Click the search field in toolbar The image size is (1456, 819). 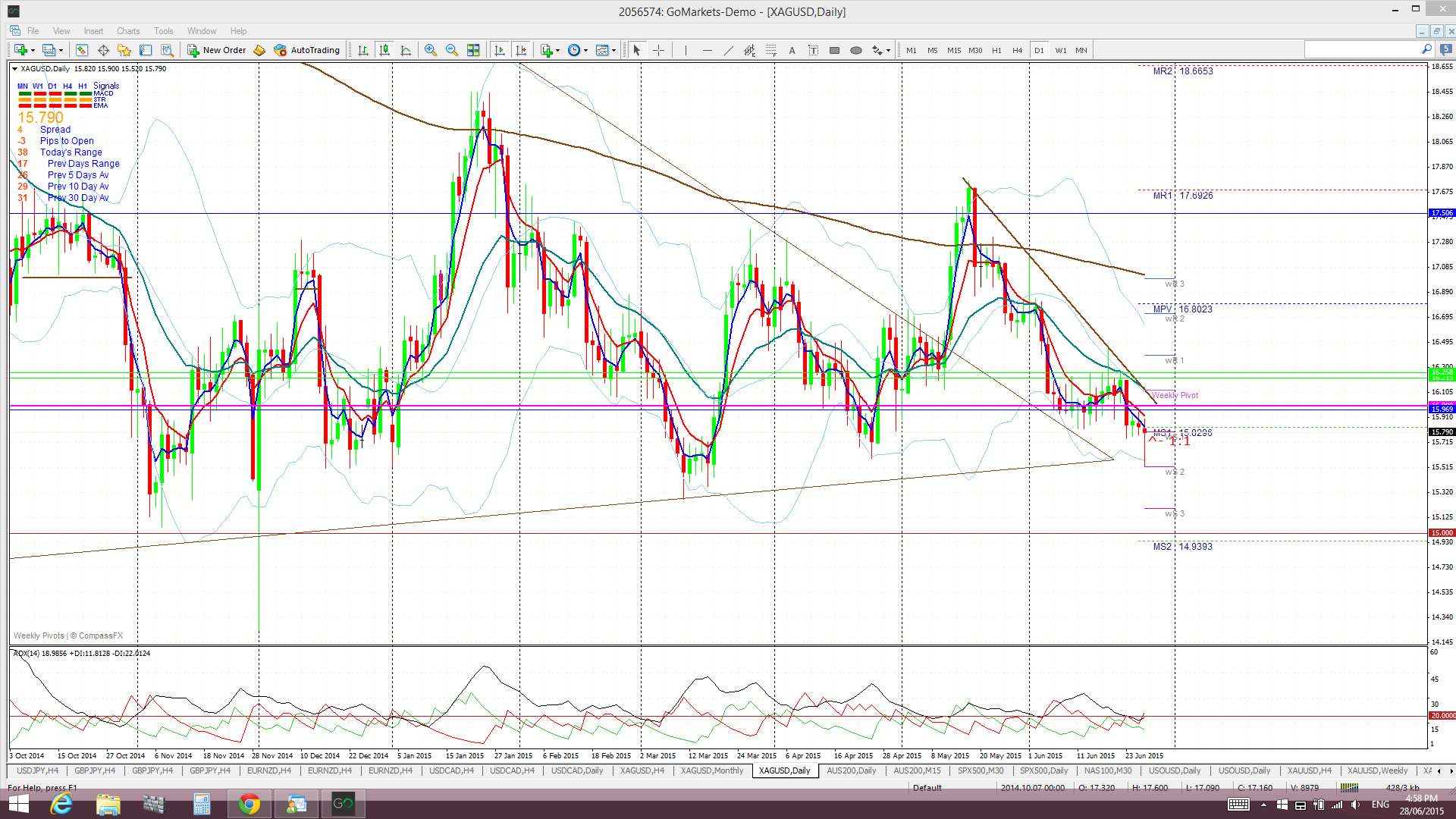point(1362,50)
